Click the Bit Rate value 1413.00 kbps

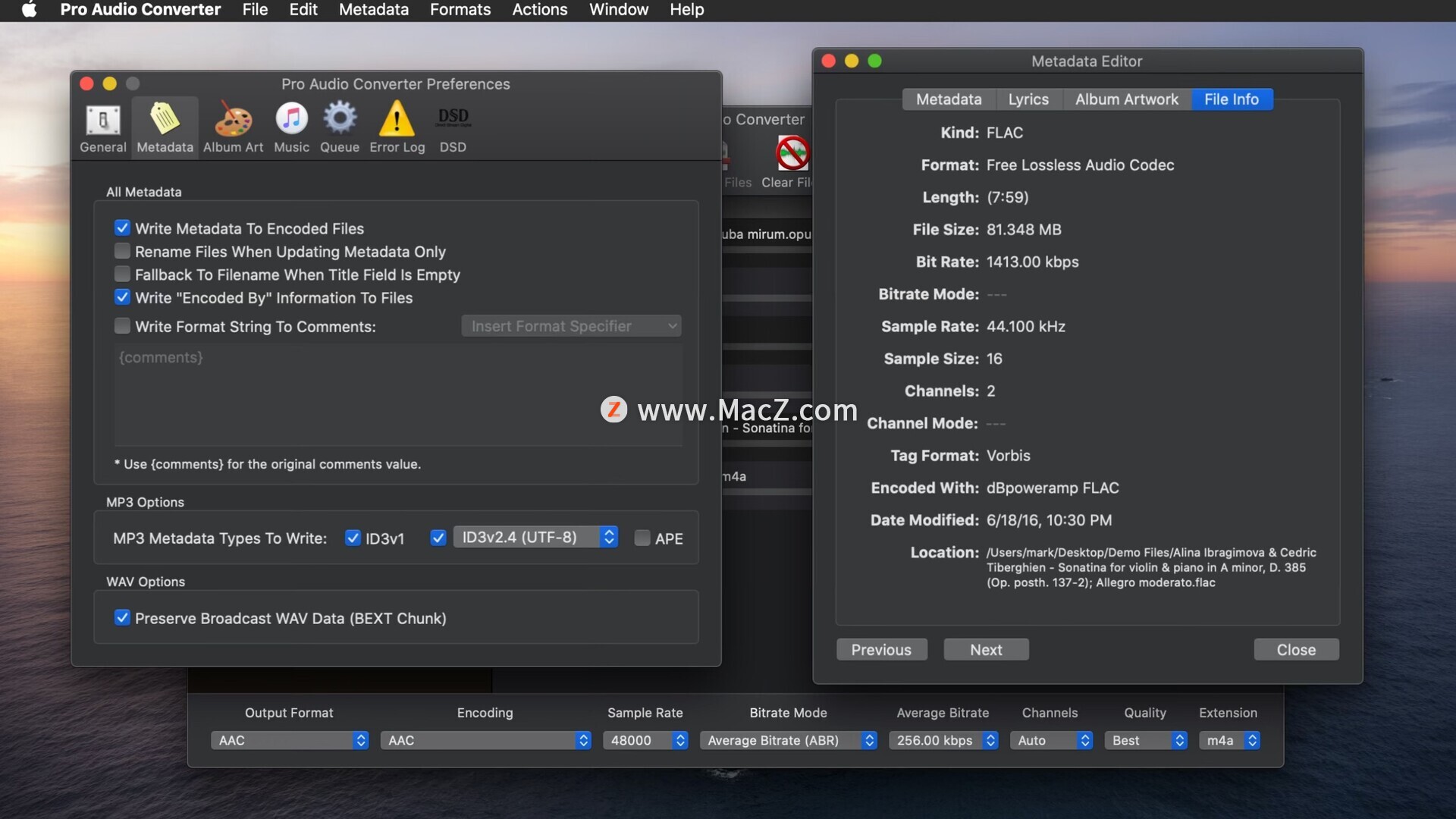click(1032, 262)
